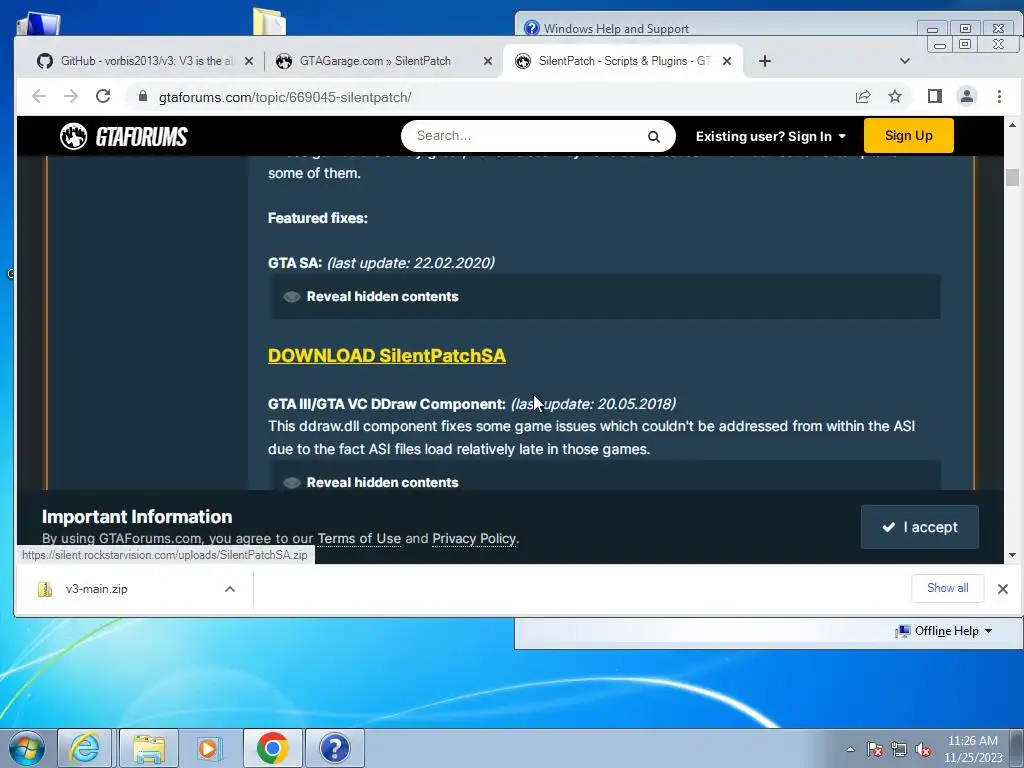The height and width of the screenshot is (768, 1024).
Task: Click the browser back arrow
Action: pyautogui.click(x=39, y=97)
